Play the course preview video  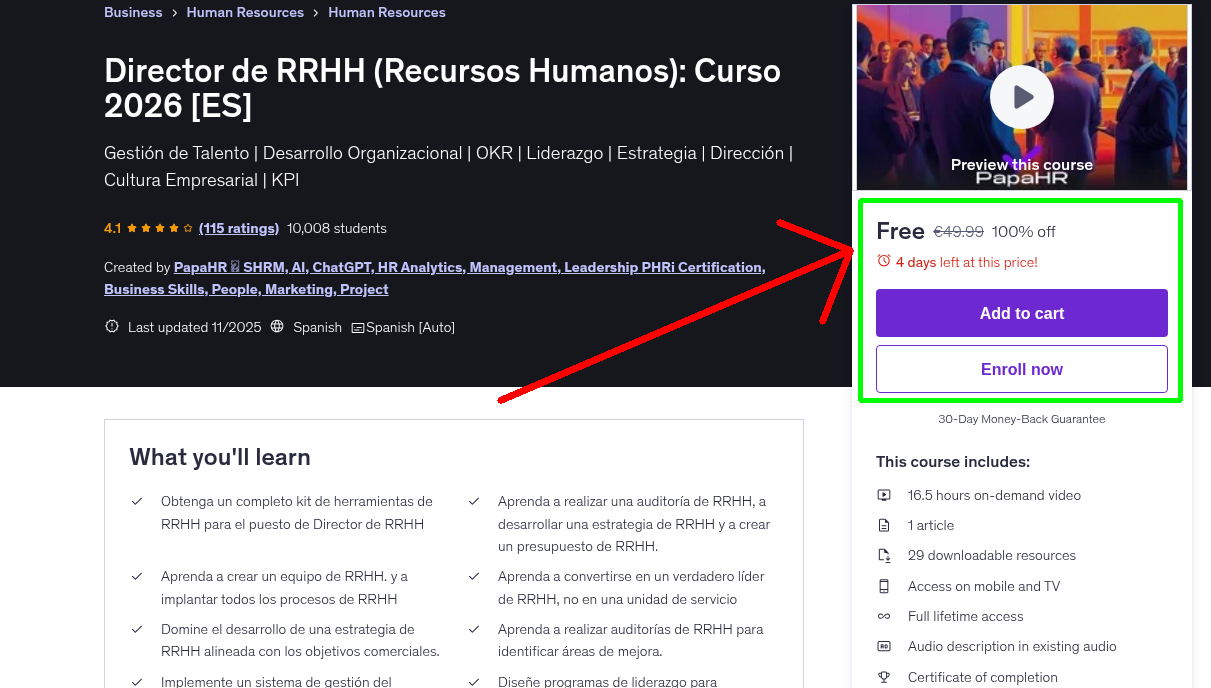[1021, 96]
